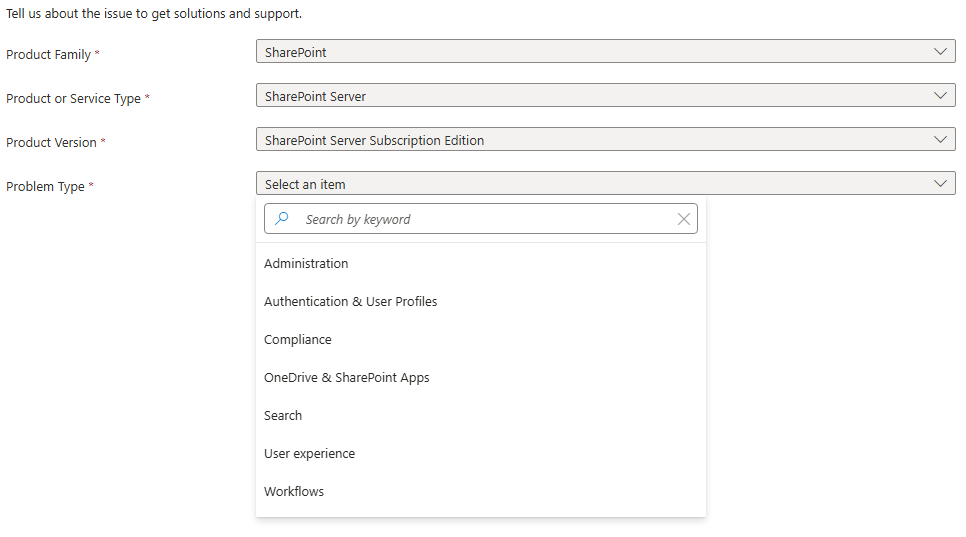Select the Administration option
Screen dimensions: 966x537
pyautogui.click(x=481, y=264)
